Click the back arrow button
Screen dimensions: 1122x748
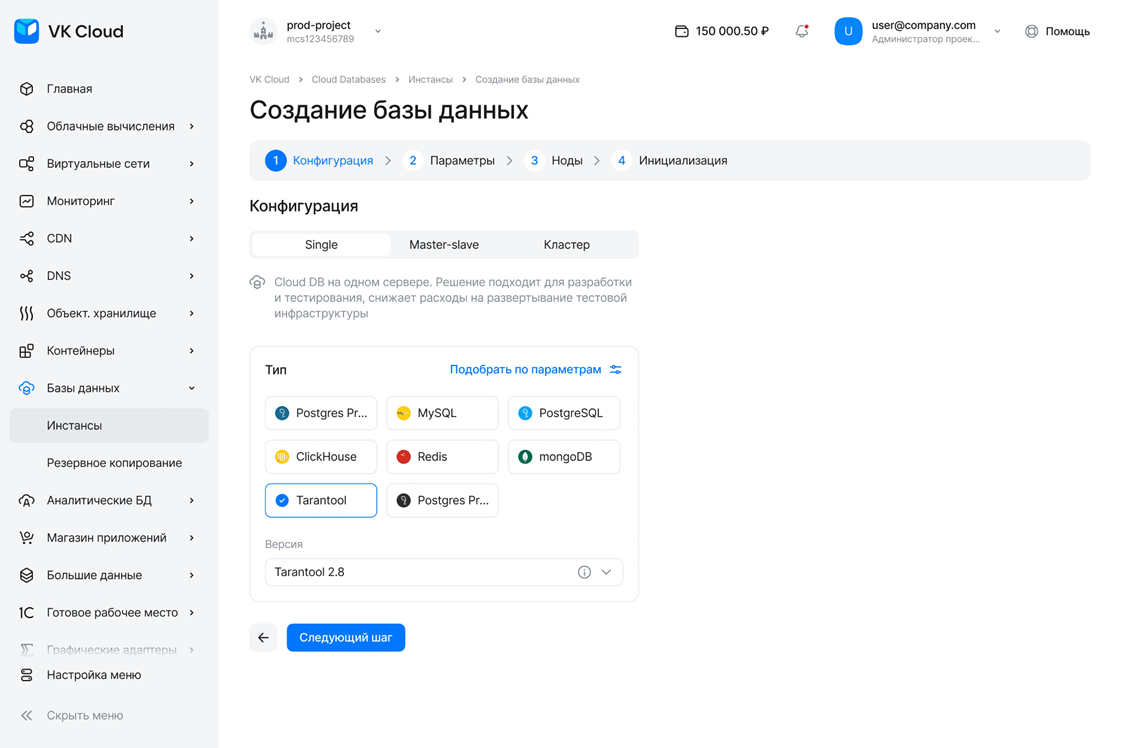pos(263,638)
